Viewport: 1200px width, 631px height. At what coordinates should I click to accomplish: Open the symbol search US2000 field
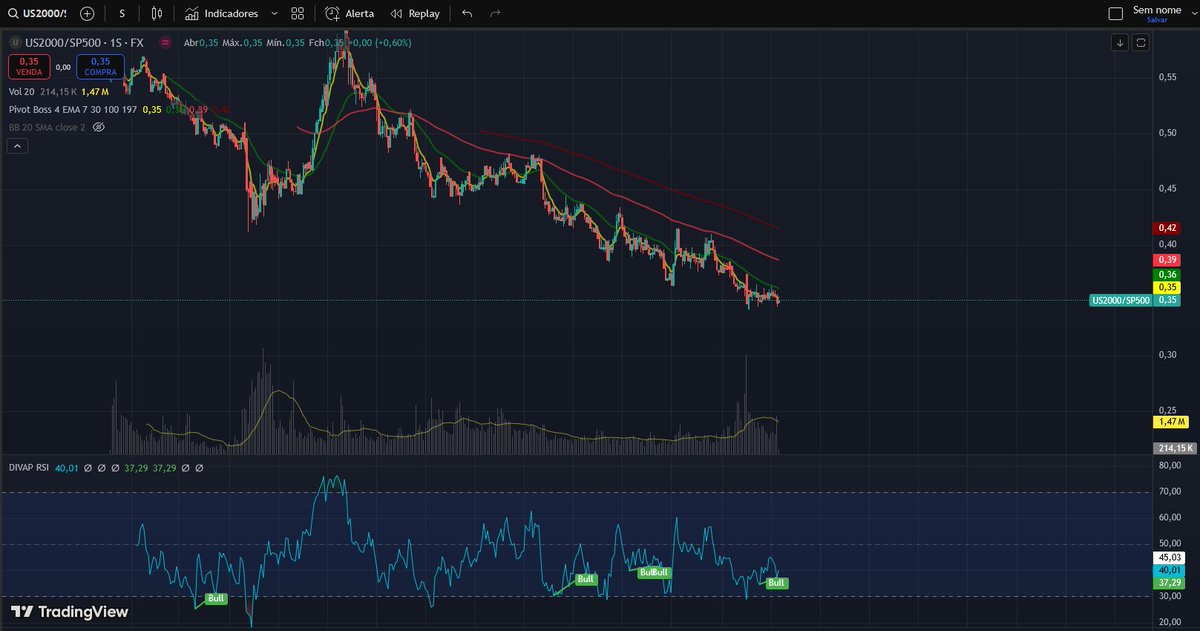click(x=36, y=13)
